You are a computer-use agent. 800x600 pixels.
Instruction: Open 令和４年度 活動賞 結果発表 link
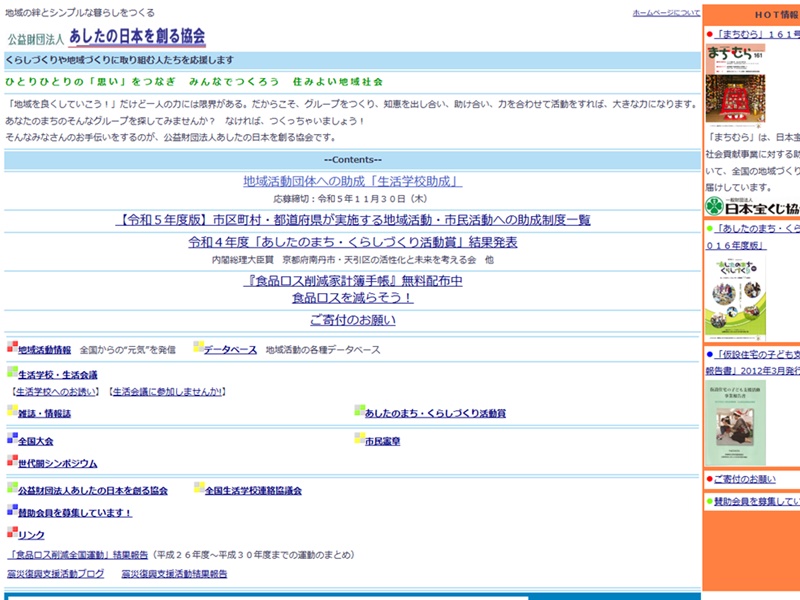353,242
